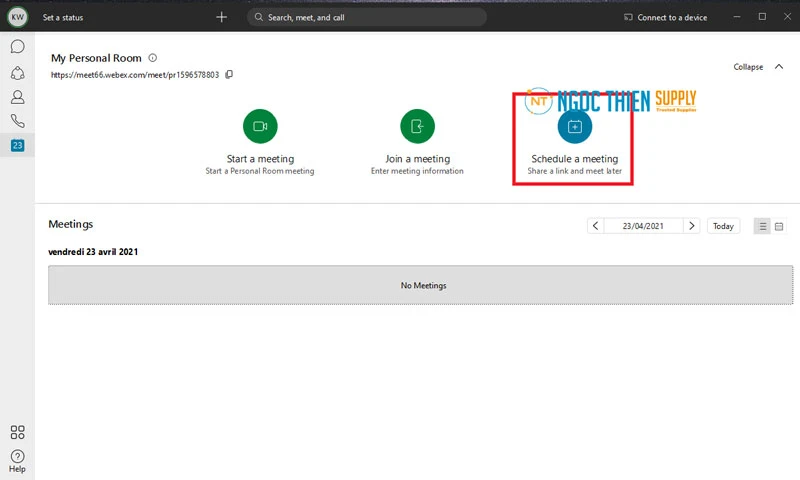This screenshot has width=800, height=480.
Task: Switch to calendar view
Action: [x=779, y=226]
